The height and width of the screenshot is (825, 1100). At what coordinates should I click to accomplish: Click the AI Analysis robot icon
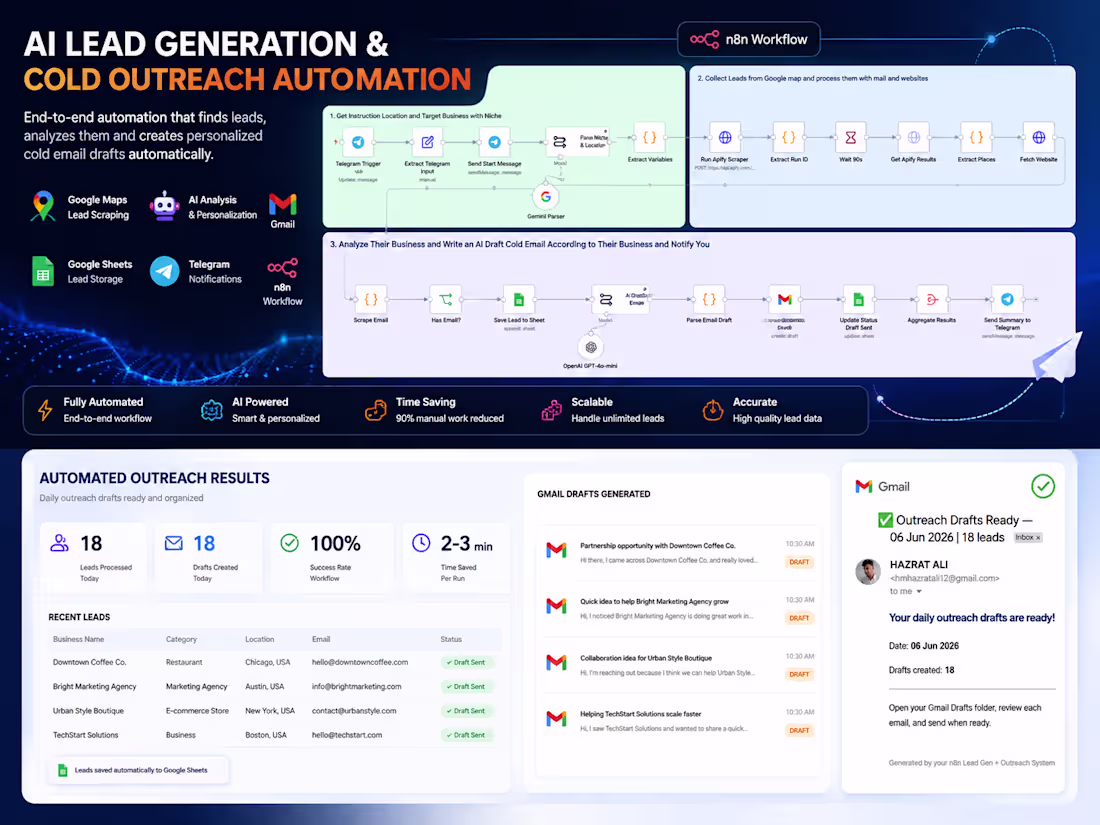coord(165,206)
